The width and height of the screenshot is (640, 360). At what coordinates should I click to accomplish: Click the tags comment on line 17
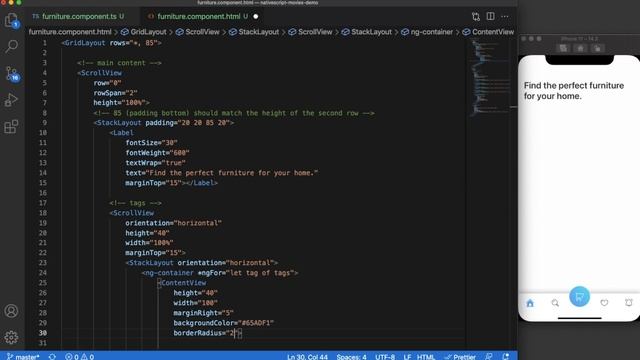136,203
